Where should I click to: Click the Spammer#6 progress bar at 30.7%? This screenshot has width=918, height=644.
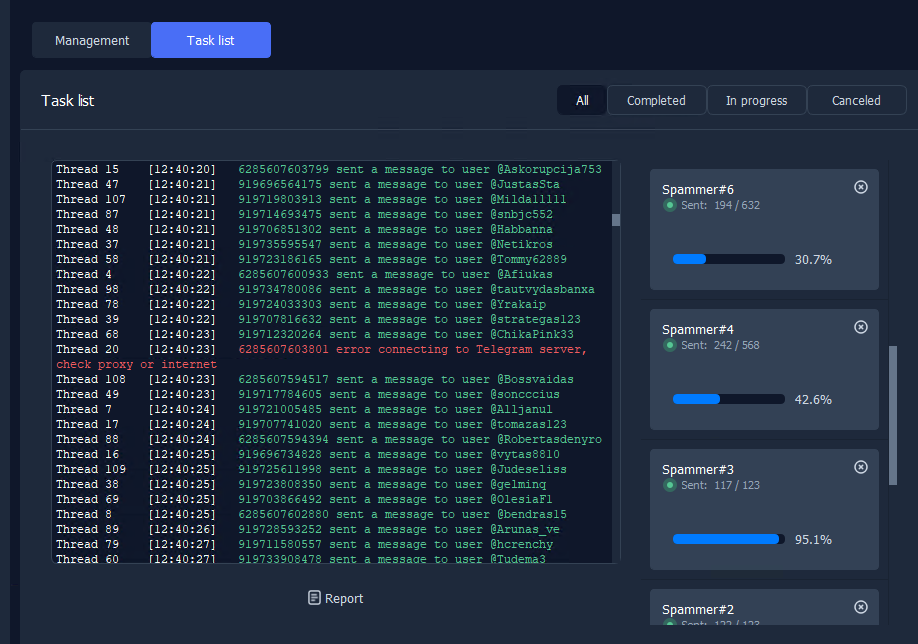coord(728,259)
